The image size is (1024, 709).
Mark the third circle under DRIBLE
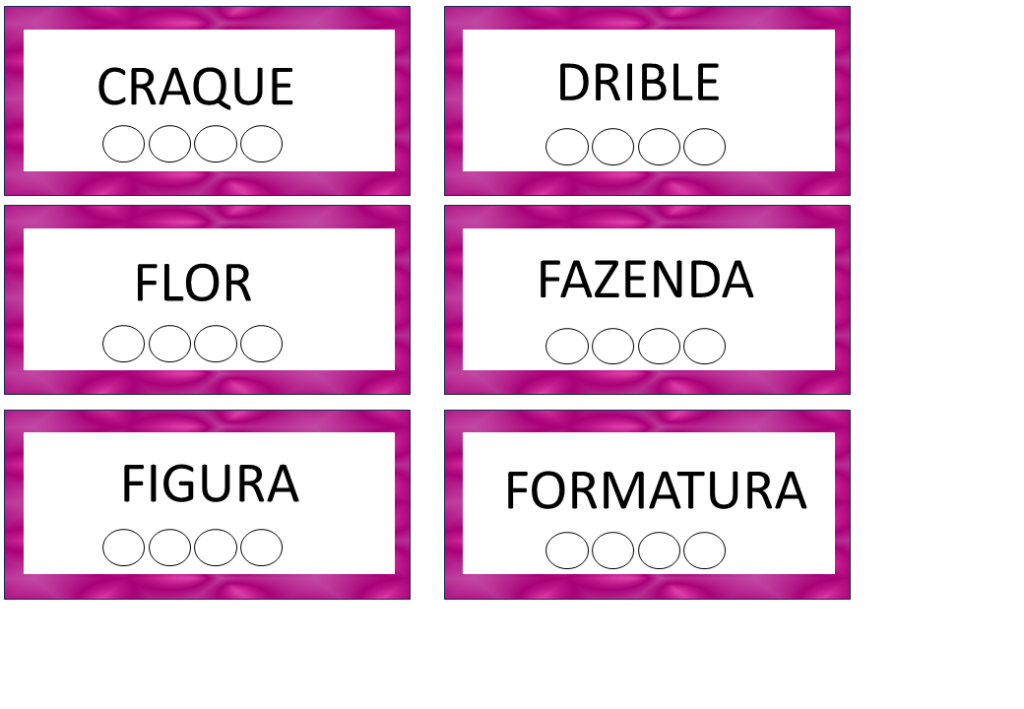[x=659, y=147]
